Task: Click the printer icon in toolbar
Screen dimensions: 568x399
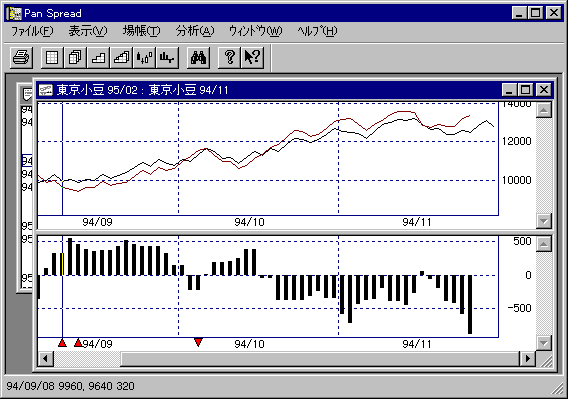Action: click(21, 57)
